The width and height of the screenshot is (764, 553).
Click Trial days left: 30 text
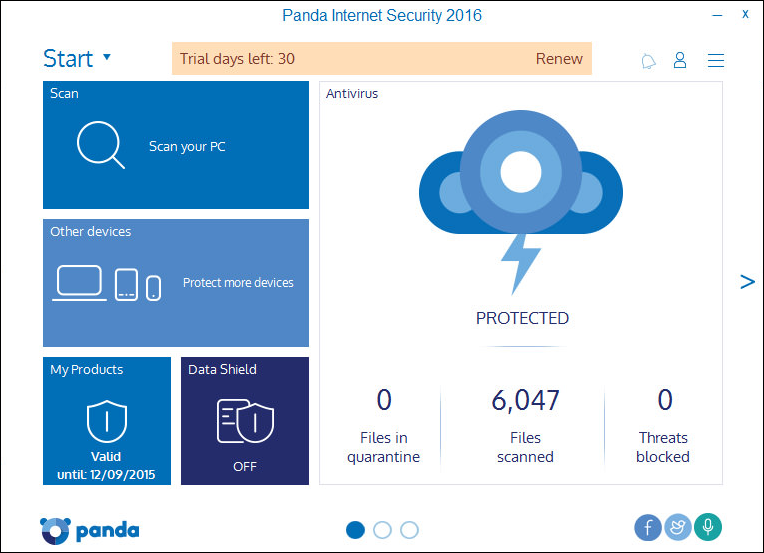point(237,59)
